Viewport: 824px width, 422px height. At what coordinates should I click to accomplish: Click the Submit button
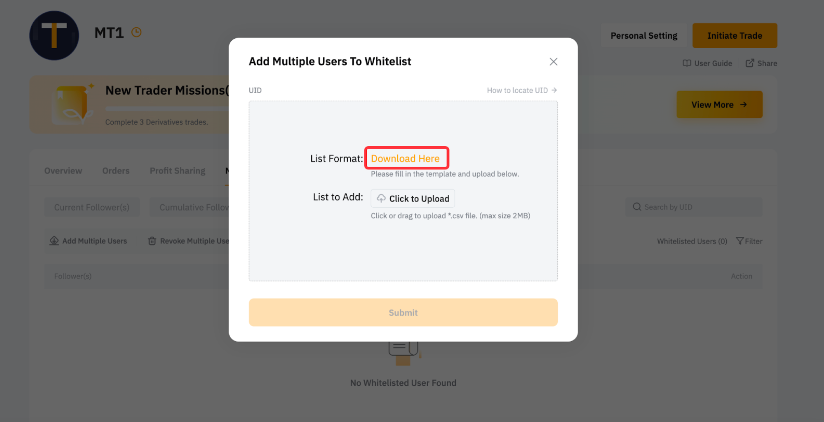[x=403, y=313]
